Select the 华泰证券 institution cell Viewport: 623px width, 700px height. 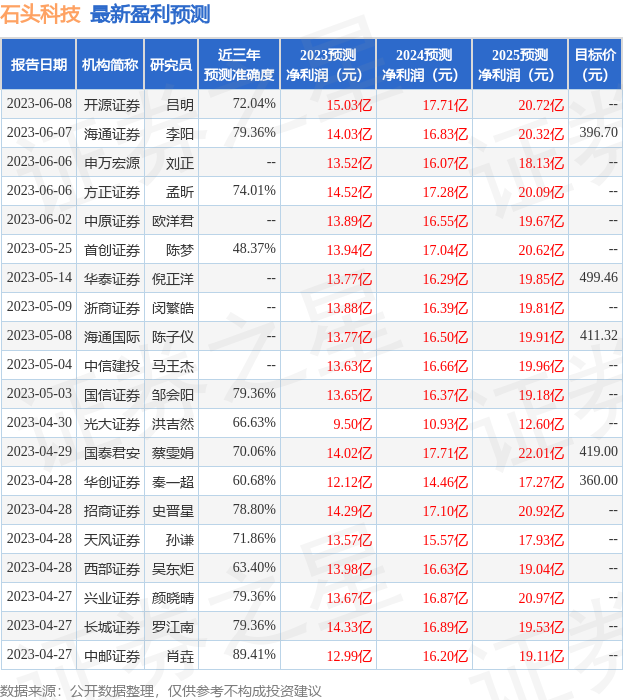pyautogui.click(x=112, y=279)
